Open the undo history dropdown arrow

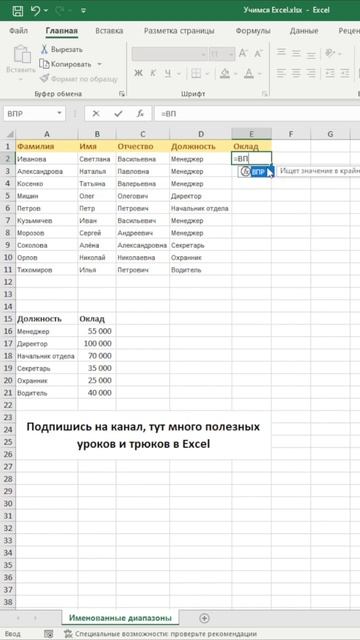45,11
